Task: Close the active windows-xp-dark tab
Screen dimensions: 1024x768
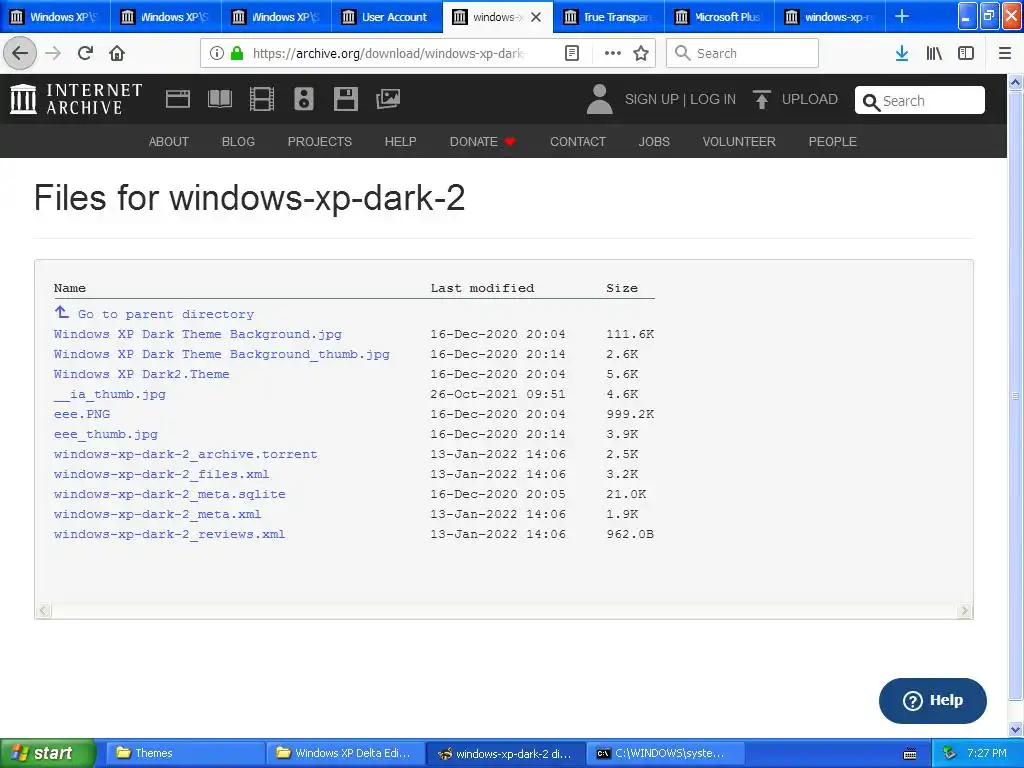Action: (x=536, y=17)
